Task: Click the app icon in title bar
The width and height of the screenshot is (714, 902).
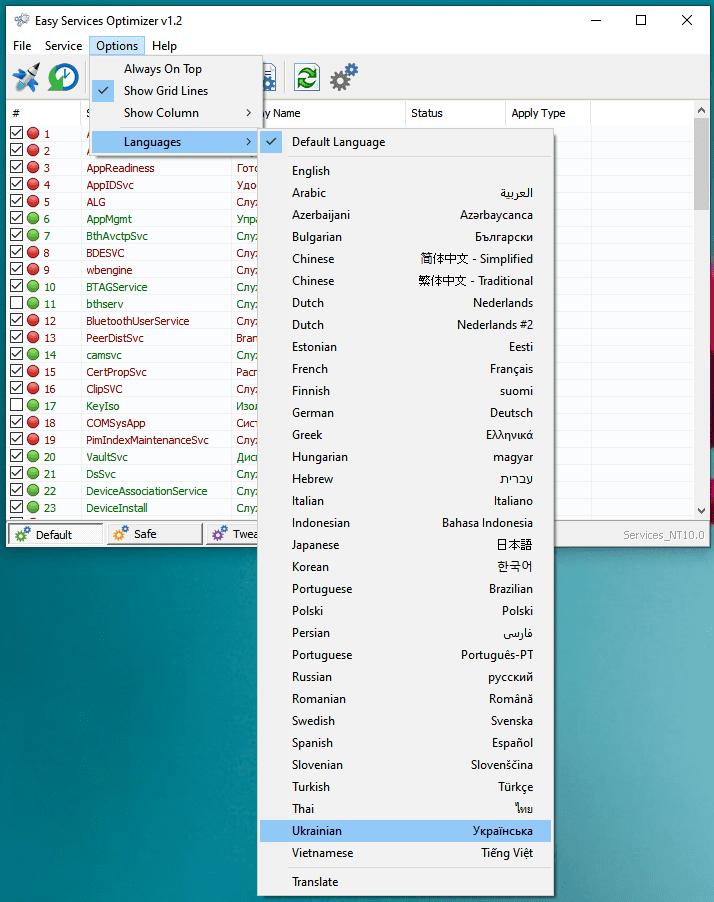Action: 22,21
